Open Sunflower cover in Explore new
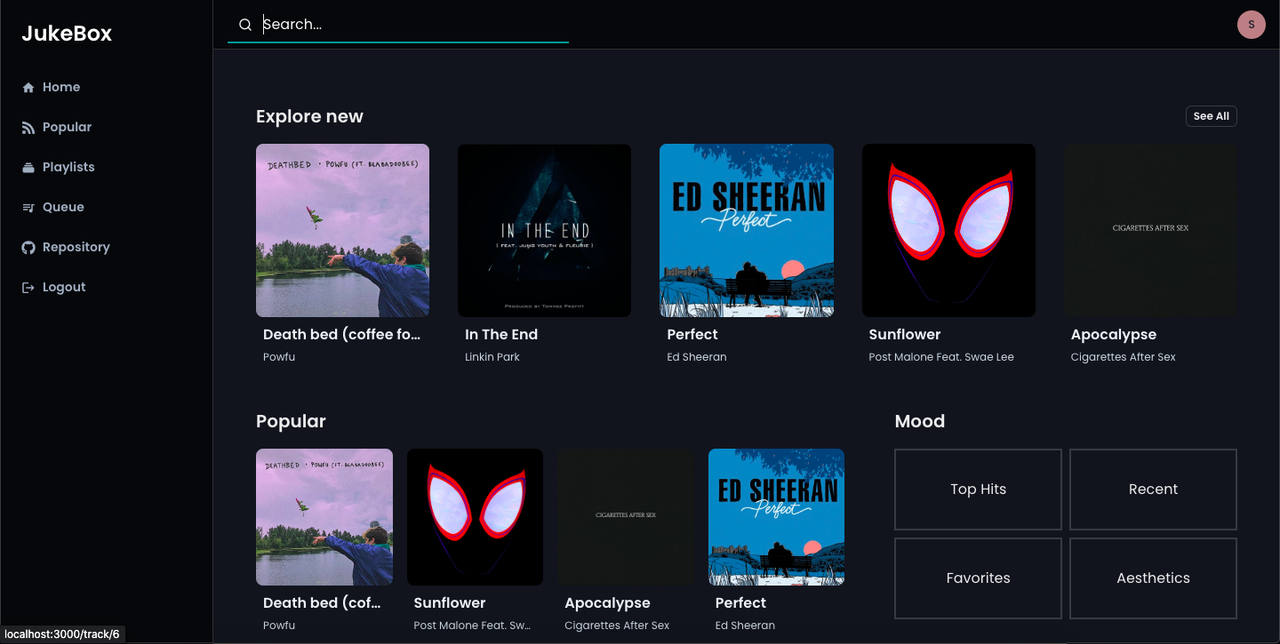This screenshot has height=644, width=1280. 949,230
